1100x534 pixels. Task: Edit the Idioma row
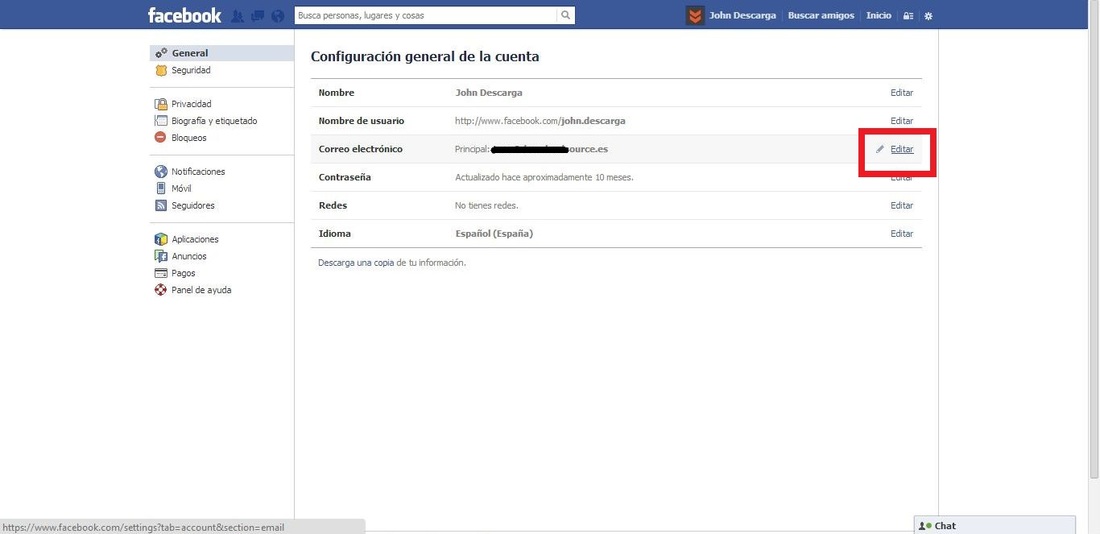point(901,234)
